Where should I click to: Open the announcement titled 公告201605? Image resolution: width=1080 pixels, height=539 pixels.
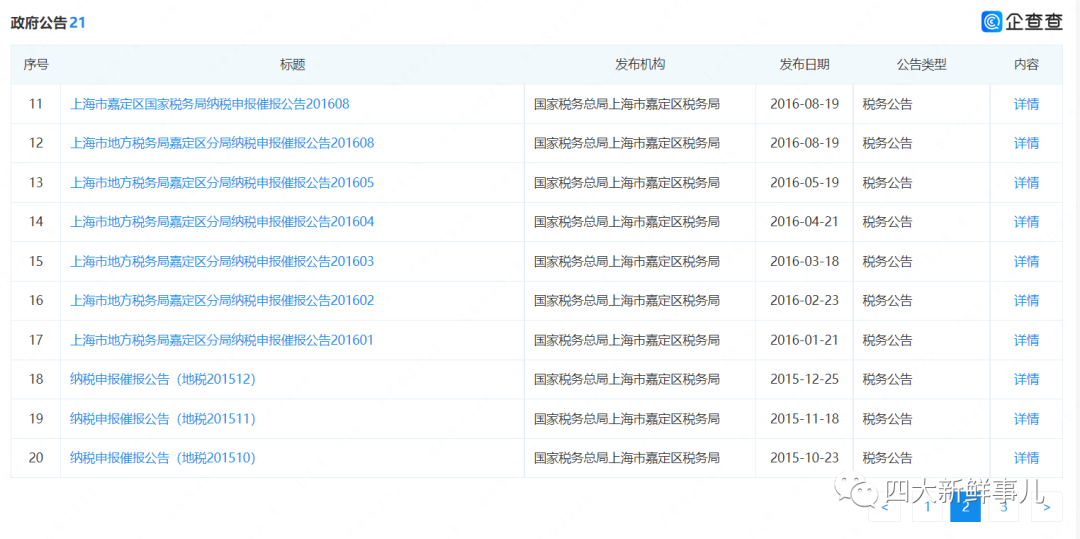pyautogui.click(x=222, y=183)
